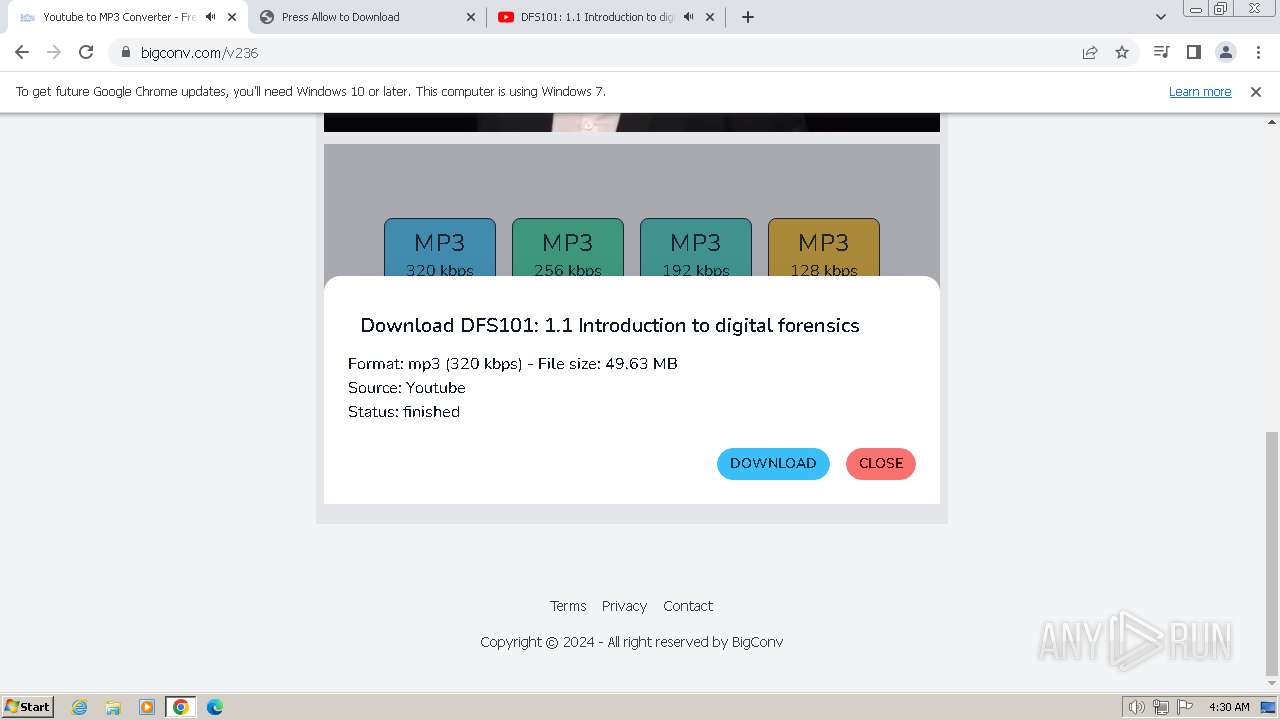The image size is (1280, 720).
Task: Open the volume speaker tray icon
Action: (x=1137, y=707)
